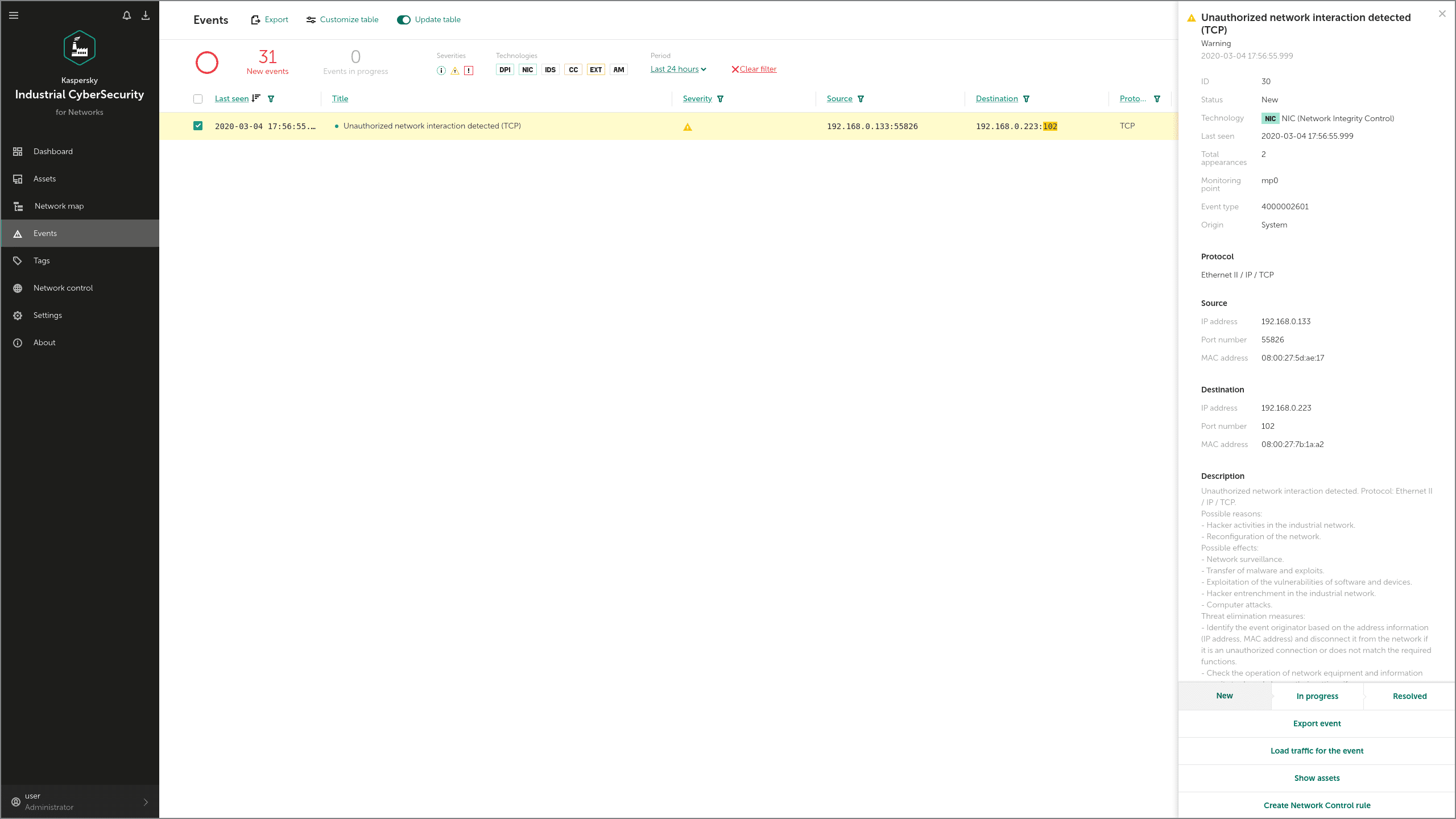Set event status to In progress
The width and height of the screenshot is (1456, 819).
[x=1317, y=696]
